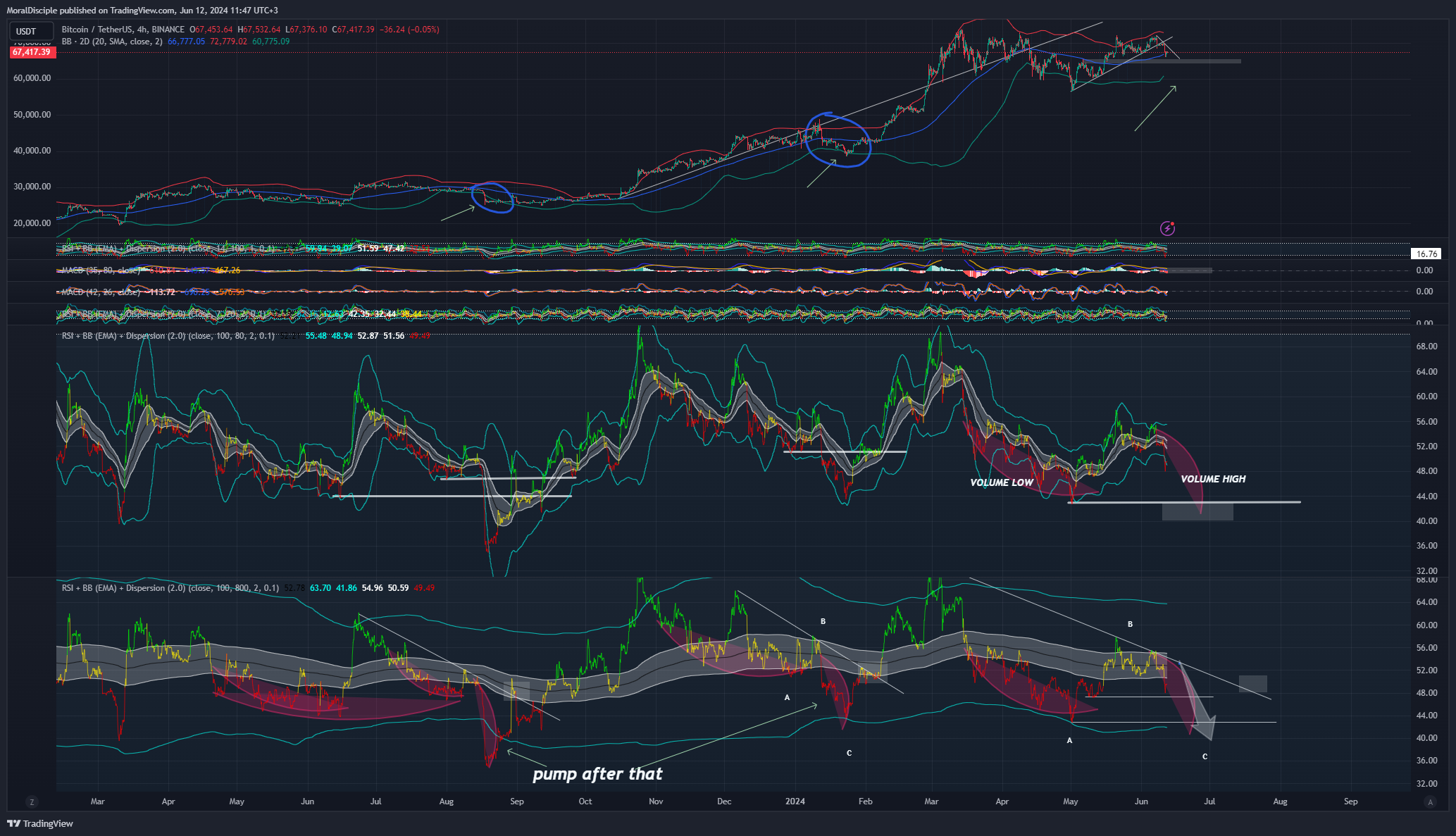The width and height of the screenshot is (1456, 836).
Task: Click the Z button on the time axis
Action: (x=31, y=801)
